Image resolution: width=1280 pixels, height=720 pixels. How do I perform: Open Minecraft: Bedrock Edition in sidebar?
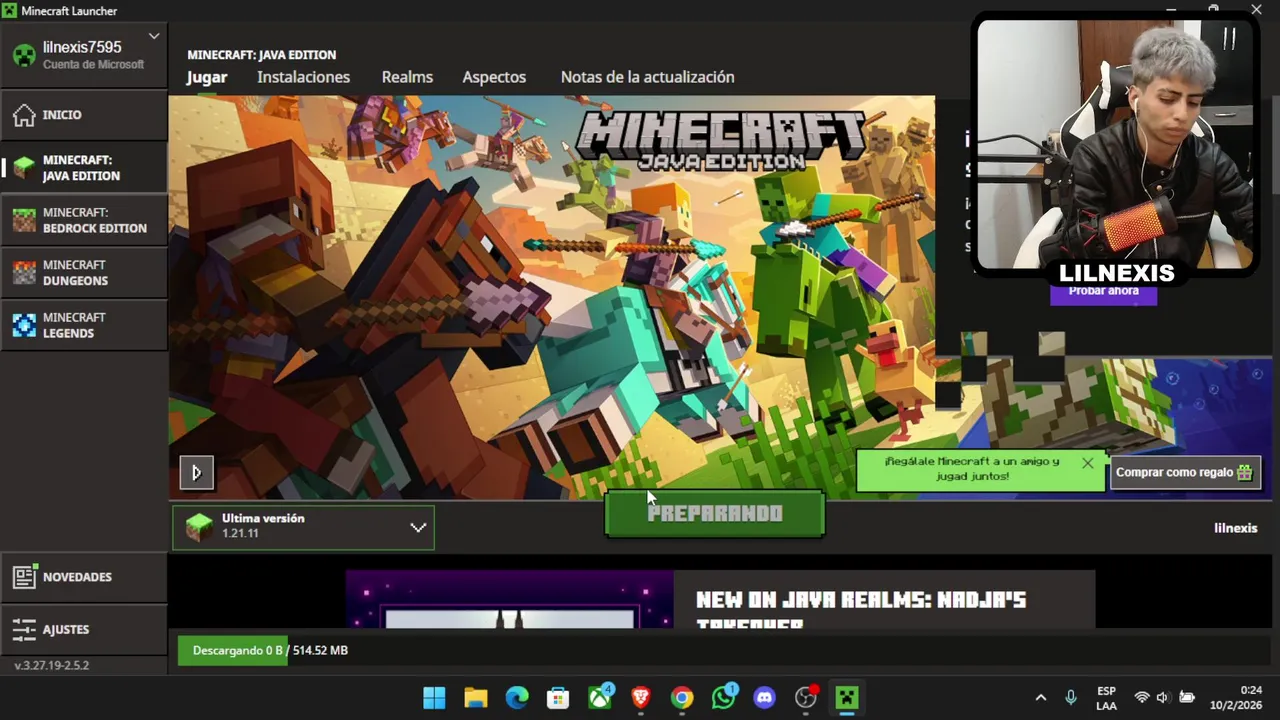(84, 220)
